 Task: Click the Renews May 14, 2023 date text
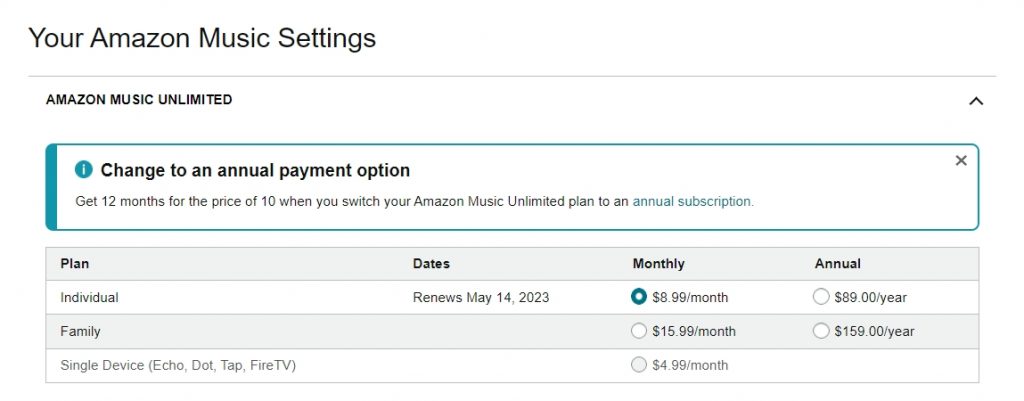tap(481, 297)
